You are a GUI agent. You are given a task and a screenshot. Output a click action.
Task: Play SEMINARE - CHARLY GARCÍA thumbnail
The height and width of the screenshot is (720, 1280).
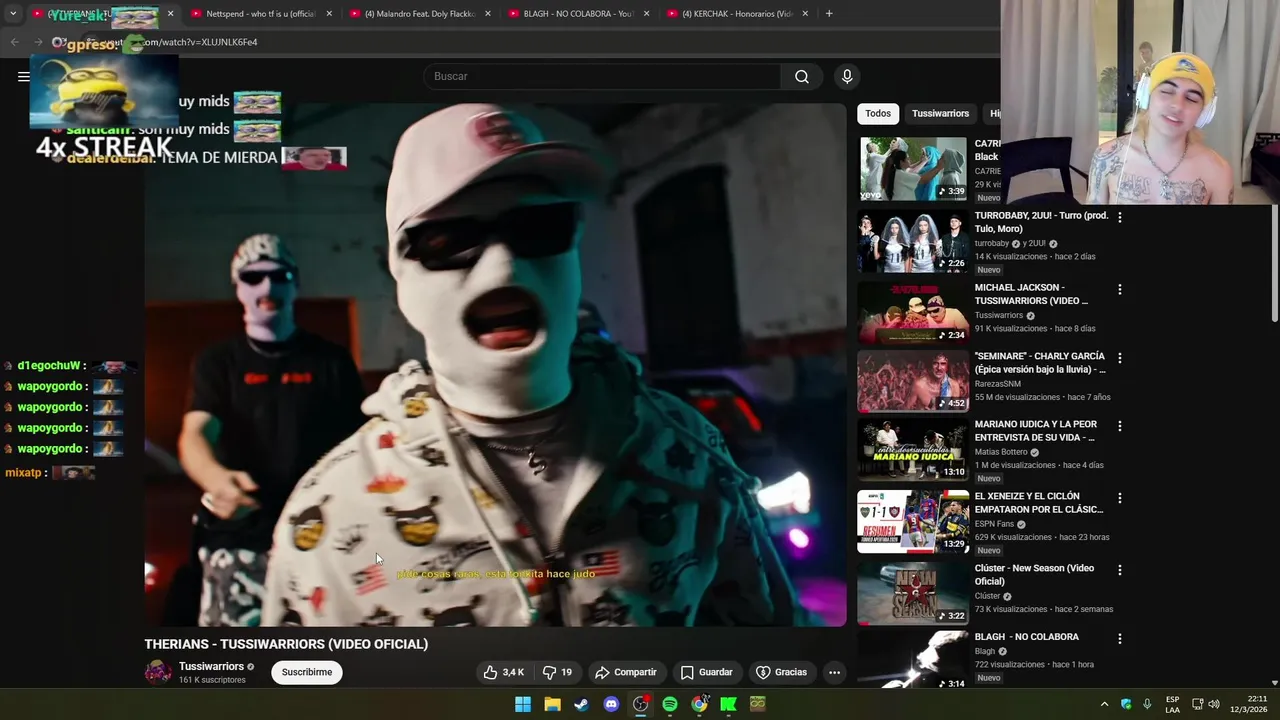(x=913, y=381)
